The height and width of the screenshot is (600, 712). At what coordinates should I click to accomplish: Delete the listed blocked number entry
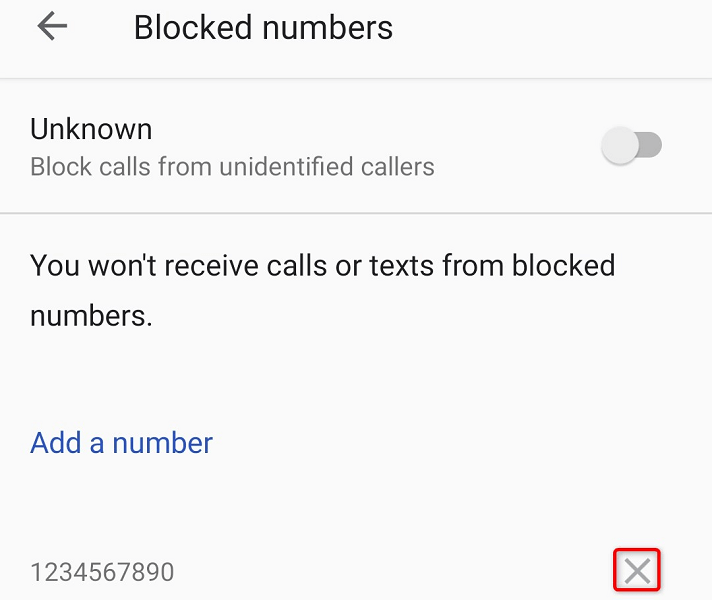(637, 570)
